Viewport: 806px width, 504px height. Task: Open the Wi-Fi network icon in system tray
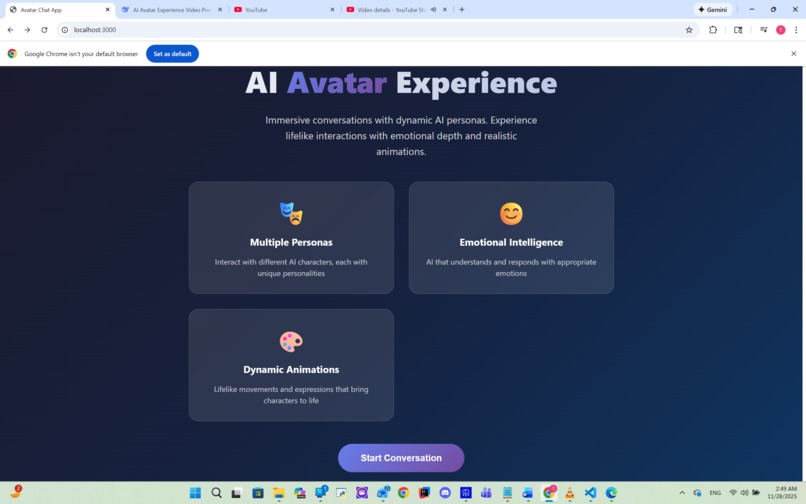click(733, 493)
